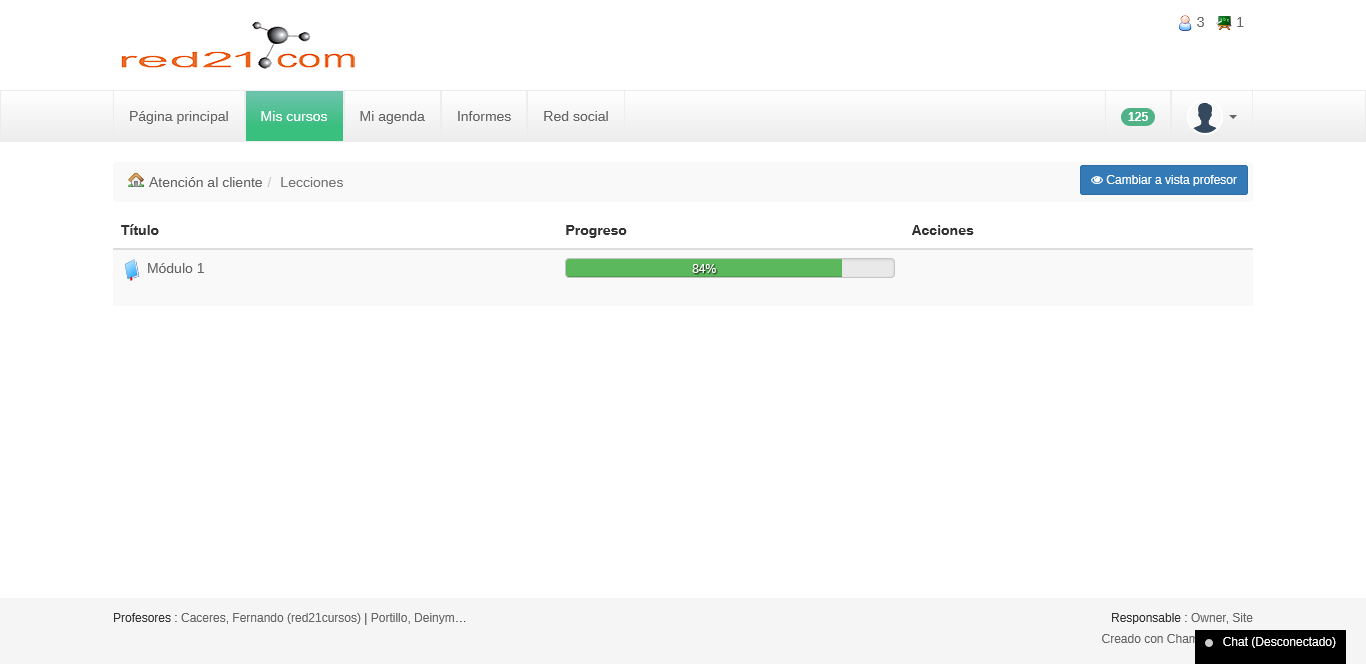Expand the Chat (Desconectado) panel
Viewport: 1366px width, 664px height.
coord(1270,642)
